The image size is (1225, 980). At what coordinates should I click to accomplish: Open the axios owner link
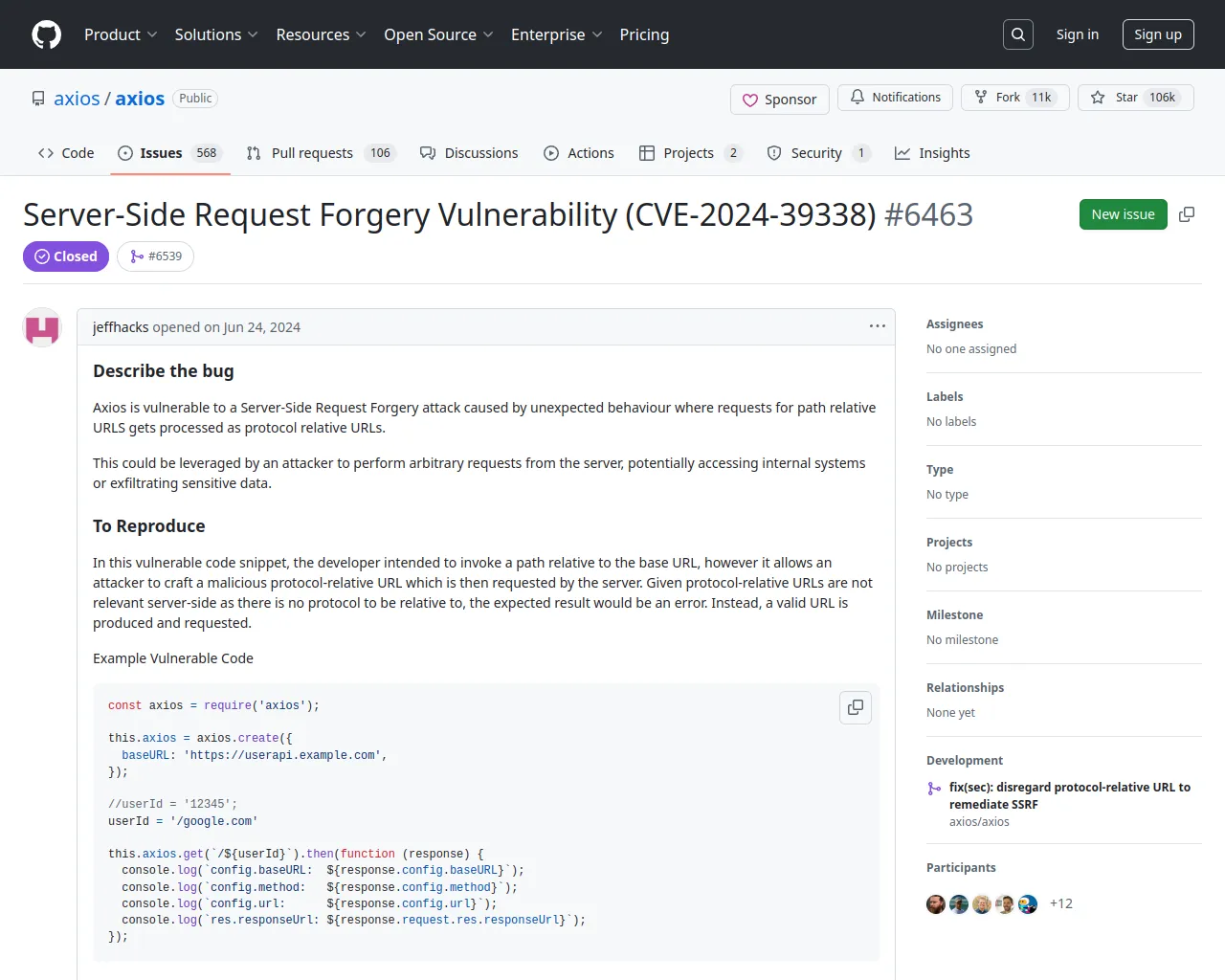[x=77, y=99]
